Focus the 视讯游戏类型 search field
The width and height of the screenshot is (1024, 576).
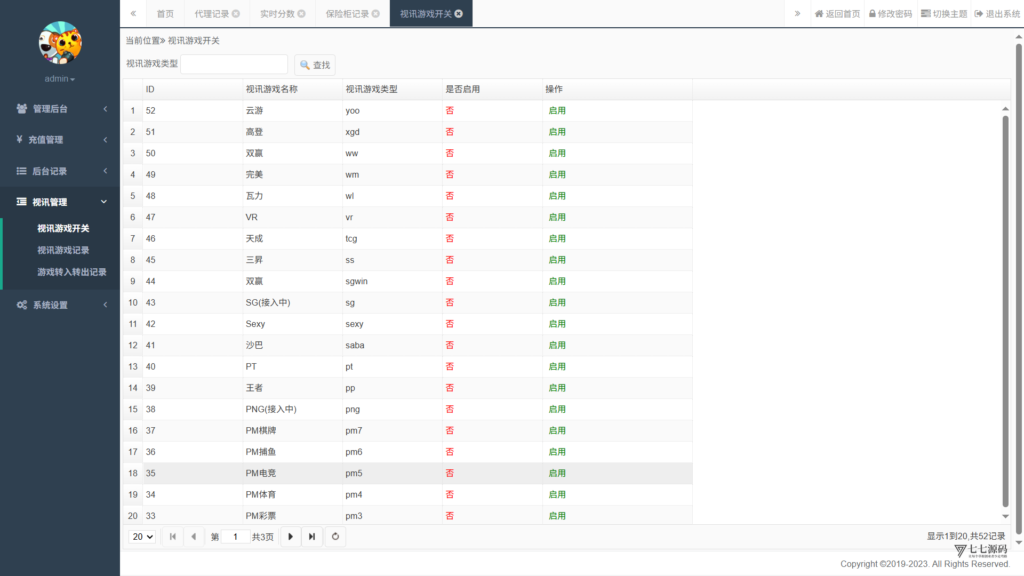pyautogui.click(x=234, y=64)
